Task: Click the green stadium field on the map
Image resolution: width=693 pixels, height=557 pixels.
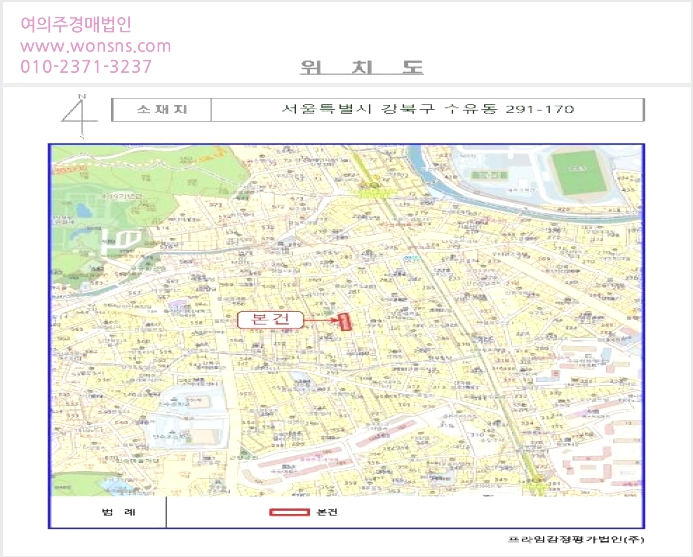Action: (x=578, y=172)
